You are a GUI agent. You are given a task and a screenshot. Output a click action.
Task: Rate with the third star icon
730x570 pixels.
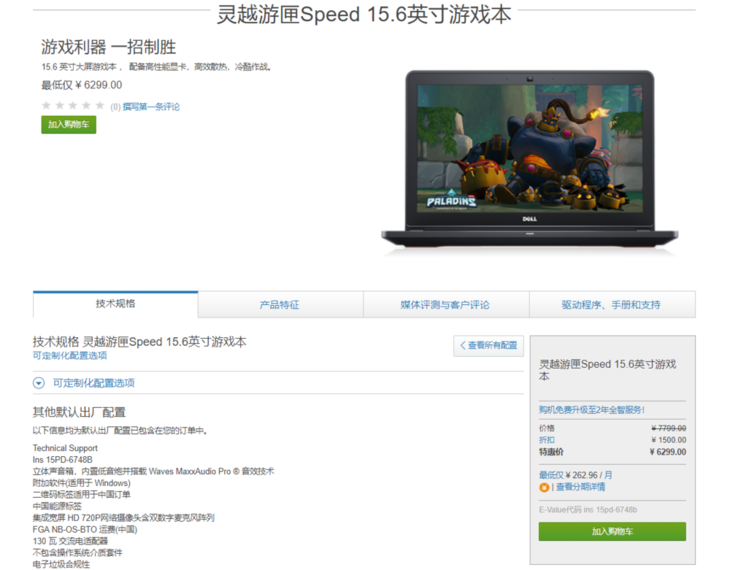73,105
